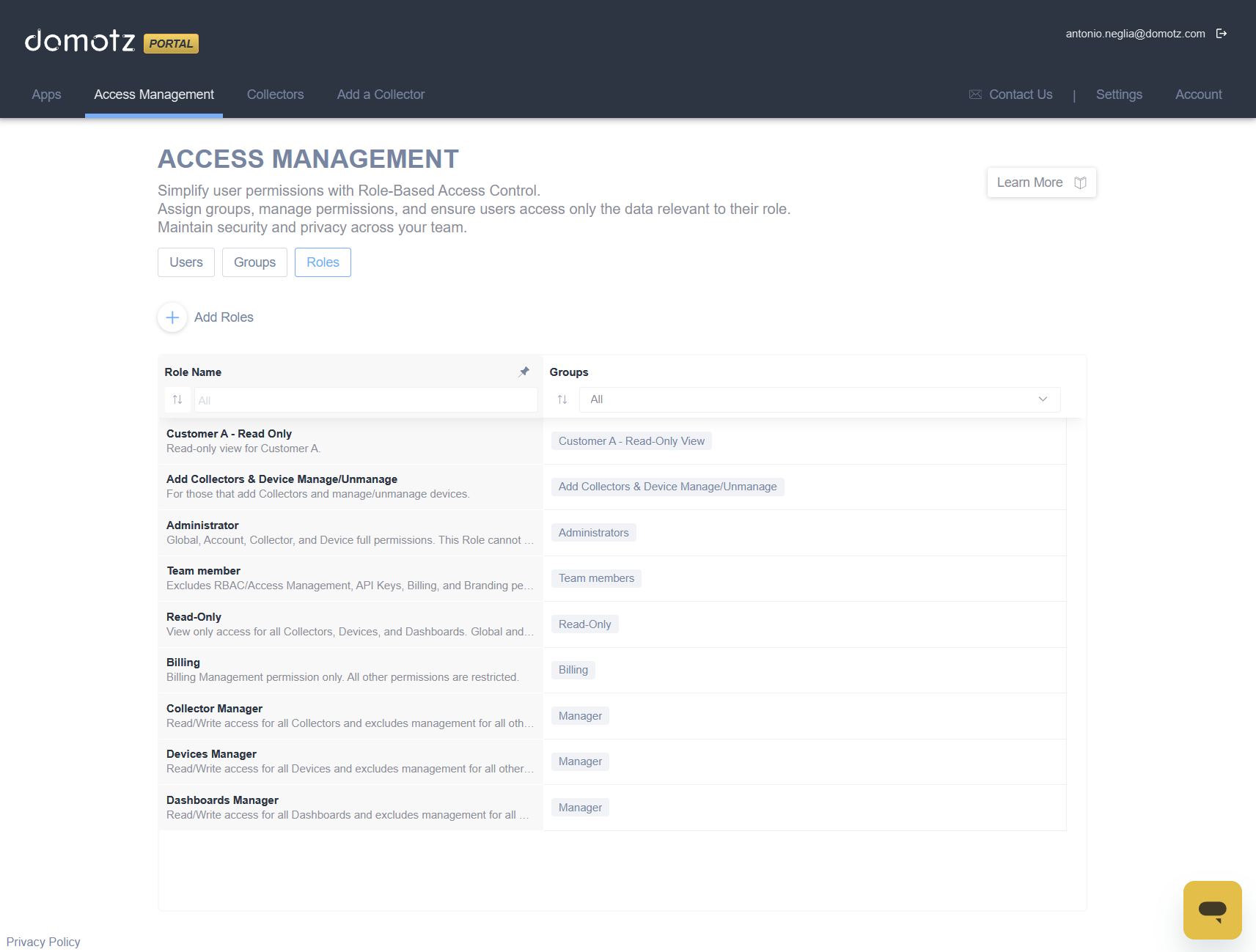Switch to the Groups tab

click(254, 262)
